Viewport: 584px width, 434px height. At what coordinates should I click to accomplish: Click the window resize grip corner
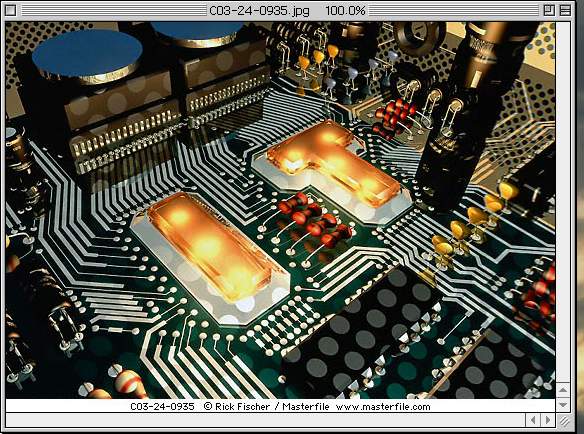coord(564,421)
